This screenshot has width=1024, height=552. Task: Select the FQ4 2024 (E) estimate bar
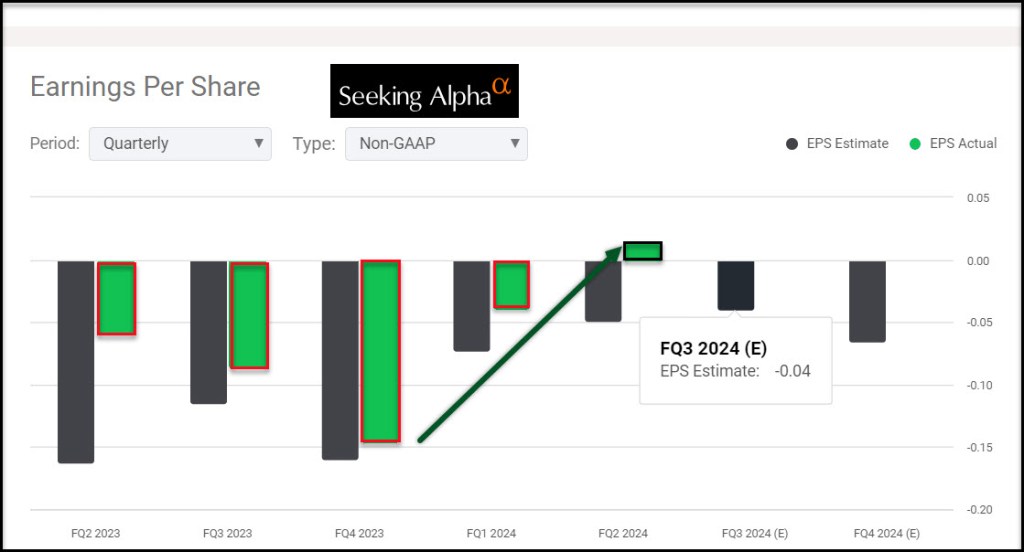tap(867, 301)
